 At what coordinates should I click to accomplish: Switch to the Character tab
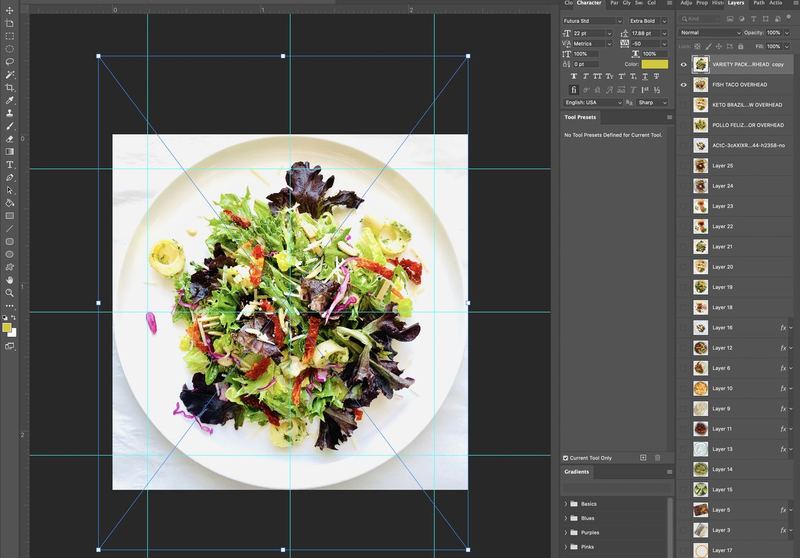click(589, 3)
